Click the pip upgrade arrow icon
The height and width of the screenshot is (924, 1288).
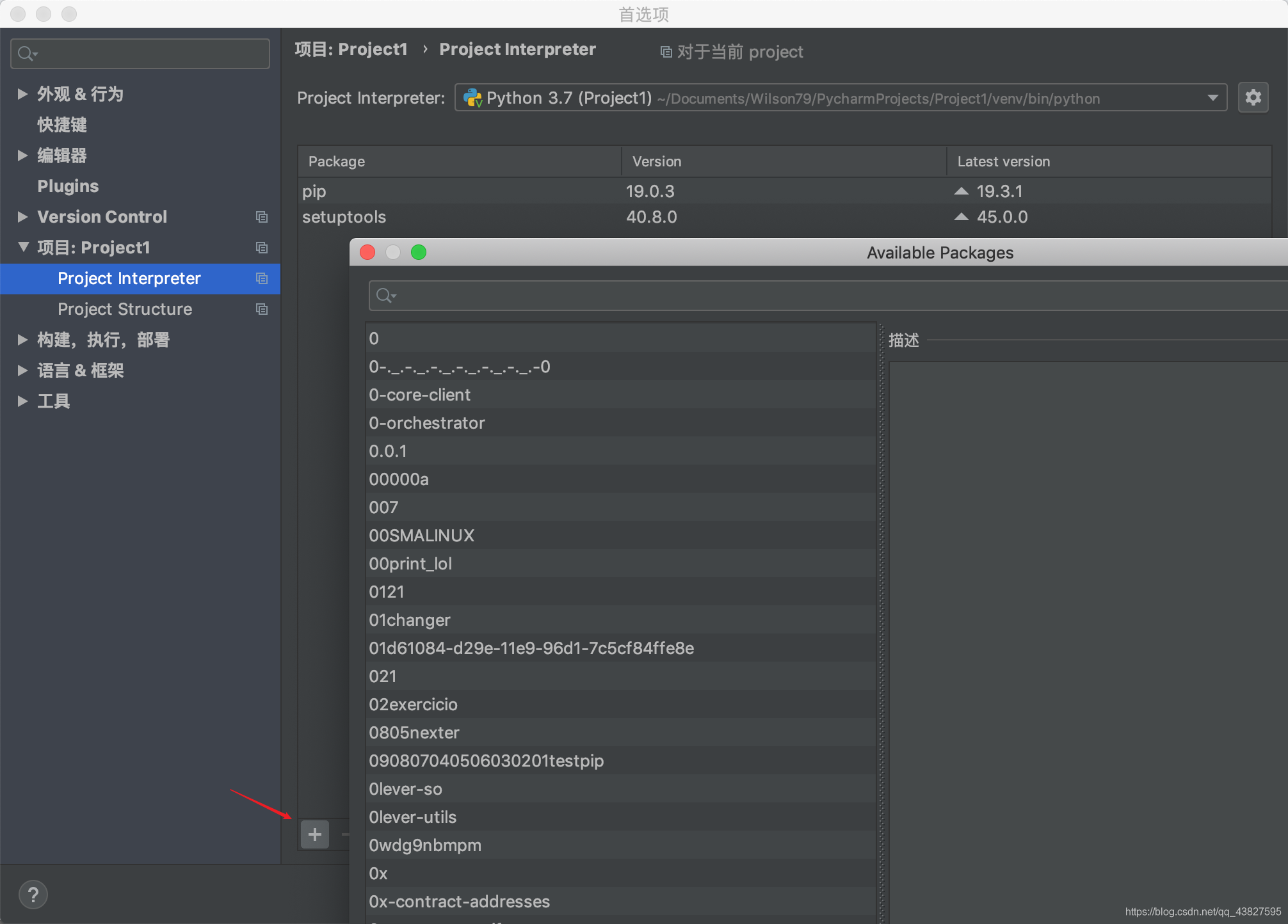click(961, 191)
